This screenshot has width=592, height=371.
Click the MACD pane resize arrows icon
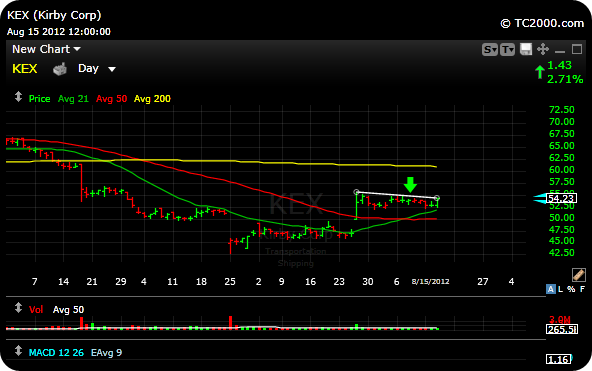click(x=18, y=351)
